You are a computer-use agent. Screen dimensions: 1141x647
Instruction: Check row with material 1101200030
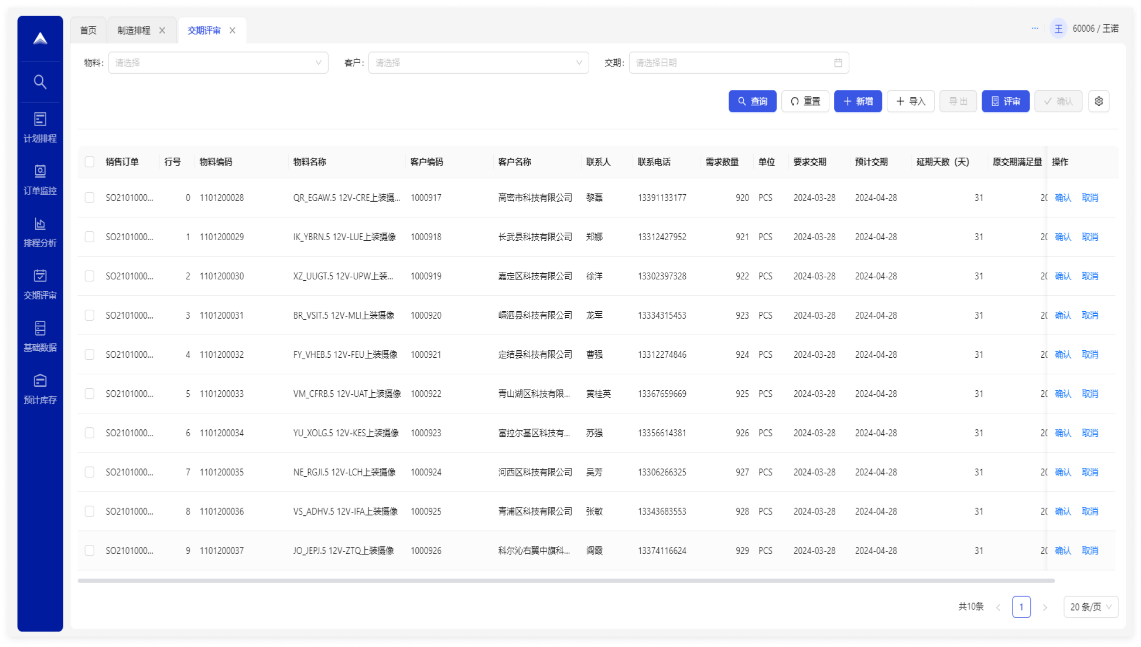tap(90, 276)
